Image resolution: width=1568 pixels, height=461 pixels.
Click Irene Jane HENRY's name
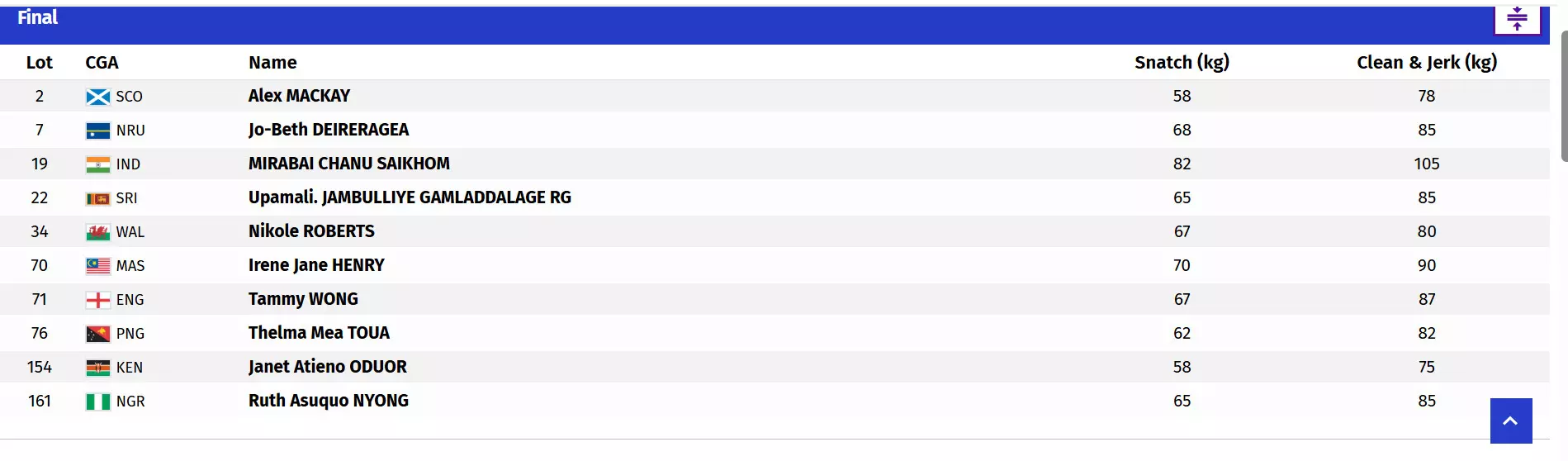pos(316,265)
